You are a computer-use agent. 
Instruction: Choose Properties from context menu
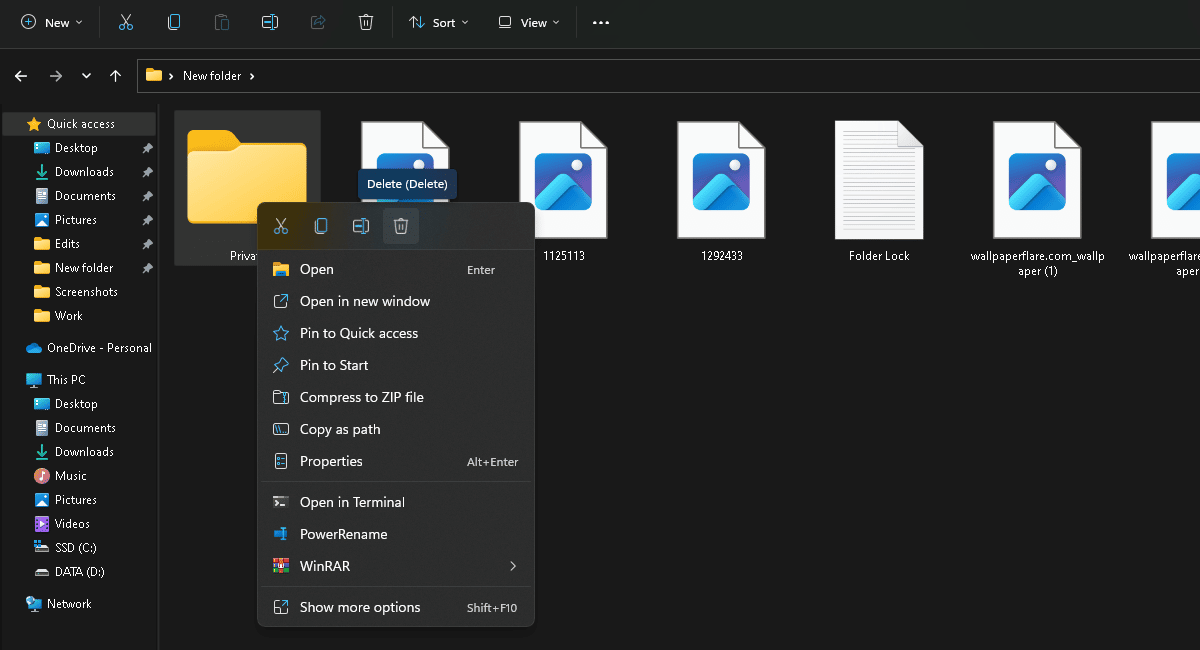click(331, 461)
